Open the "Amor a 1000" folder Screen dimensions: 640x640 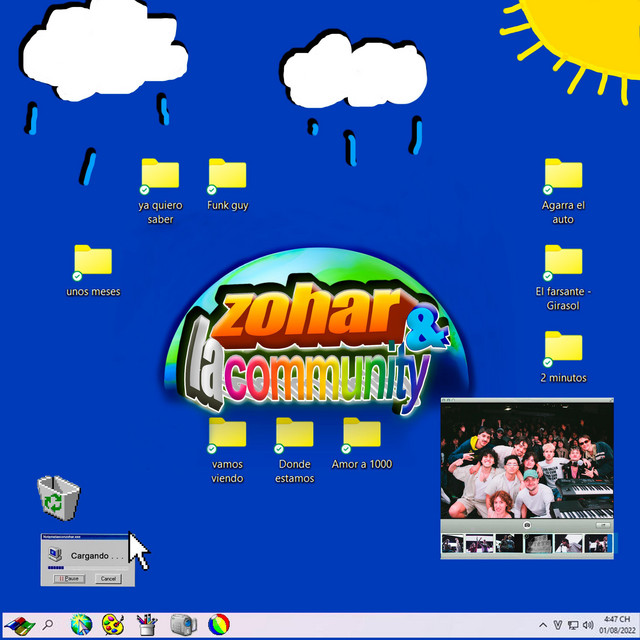point(361,434)
